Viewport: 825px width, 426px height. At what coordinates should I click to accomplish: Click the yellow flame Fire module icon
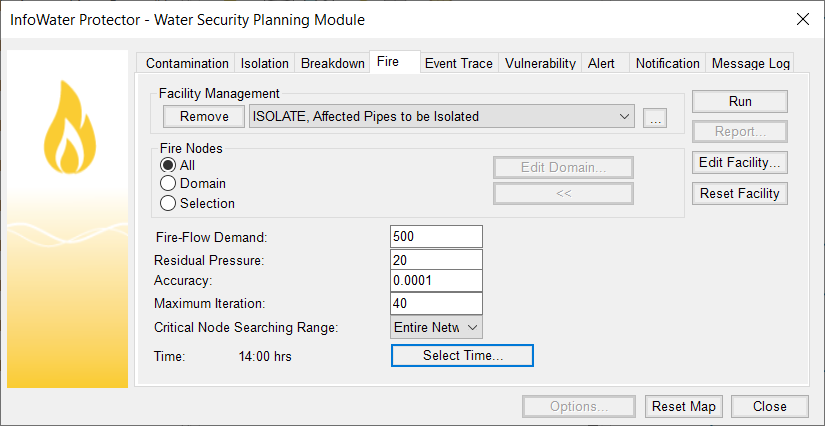69,127
